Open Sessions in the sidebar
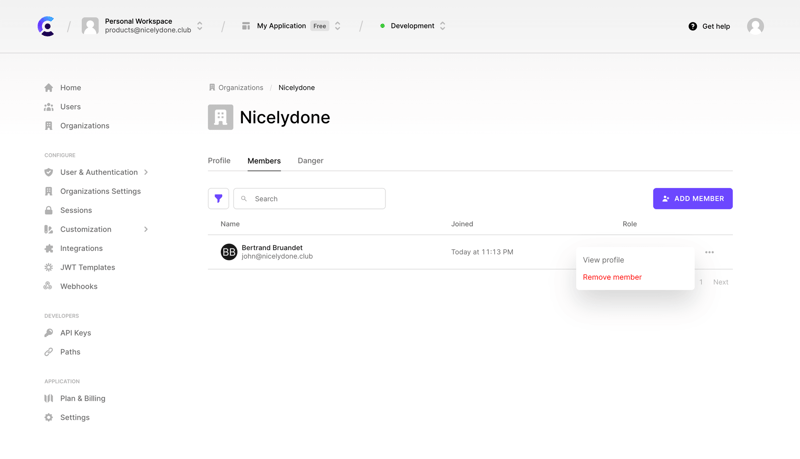 point(76,210)
